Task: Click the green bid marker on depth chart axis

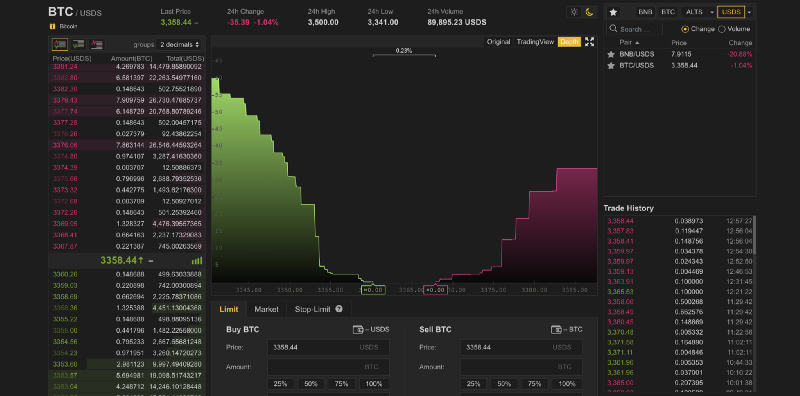Action: (373, 290)
